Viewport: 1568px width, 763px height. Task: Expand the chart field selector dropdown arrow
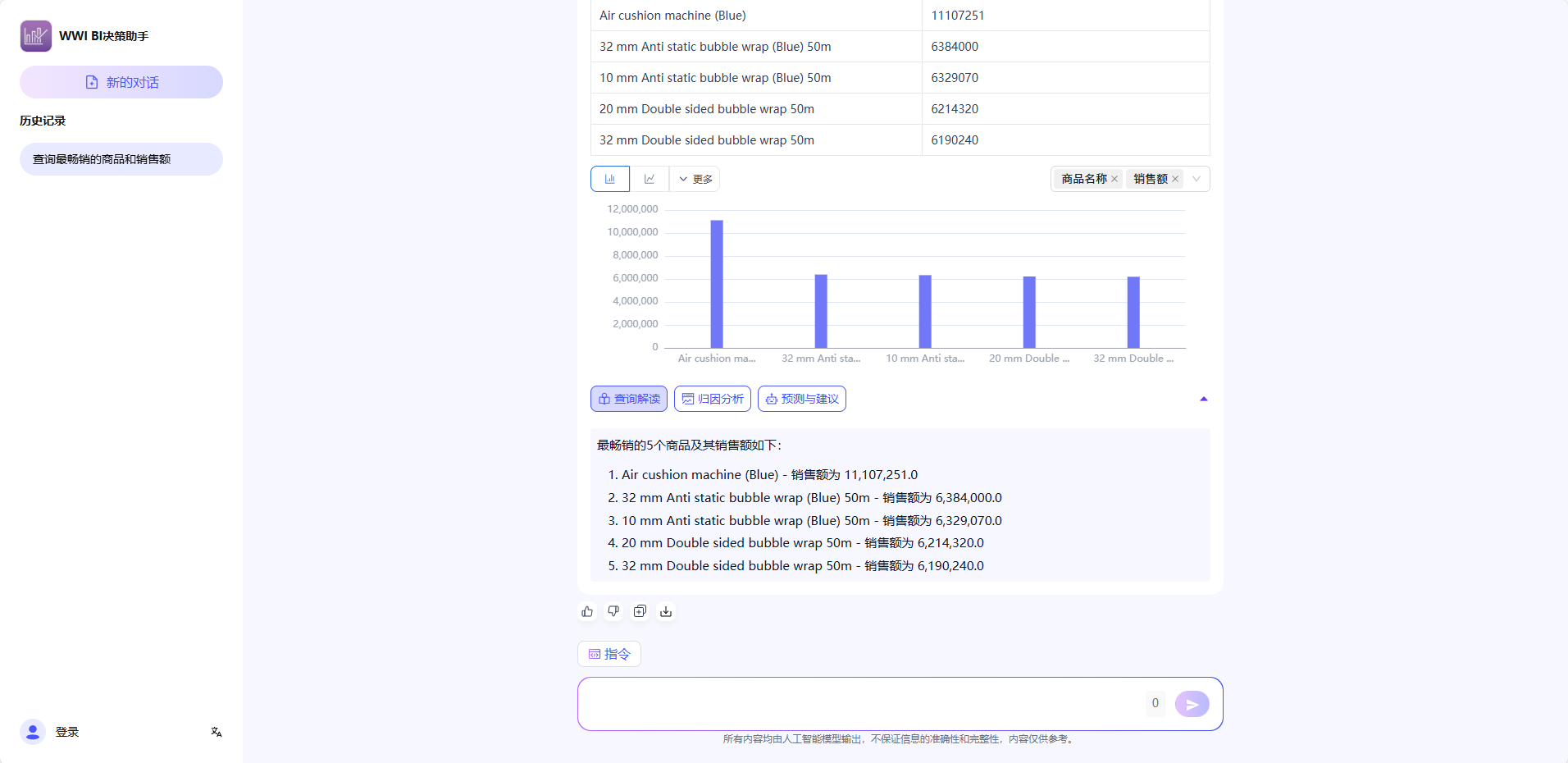pyautogui.click(x=1197, y=179)
